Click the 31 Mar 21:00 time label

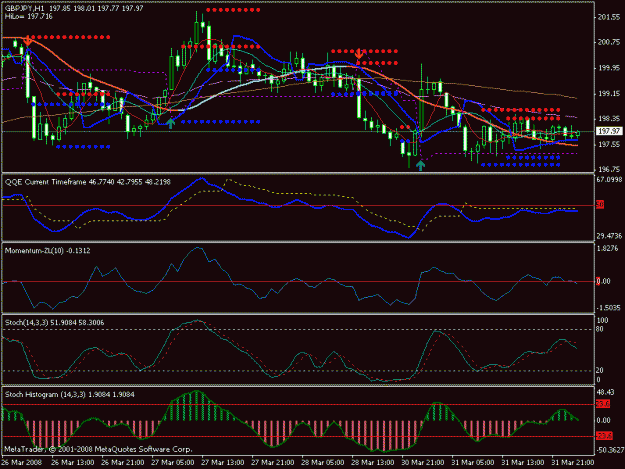(x=573, y=463)
